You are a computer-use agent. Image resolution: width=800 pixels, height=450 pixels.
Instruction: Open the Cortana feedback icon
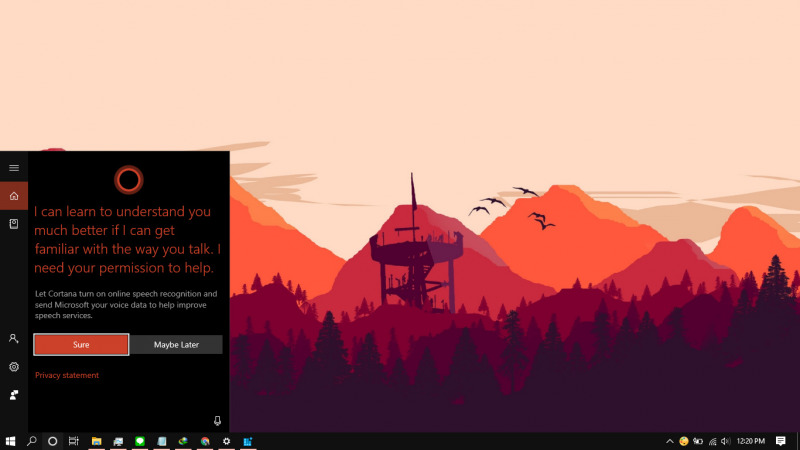(14, 394)
